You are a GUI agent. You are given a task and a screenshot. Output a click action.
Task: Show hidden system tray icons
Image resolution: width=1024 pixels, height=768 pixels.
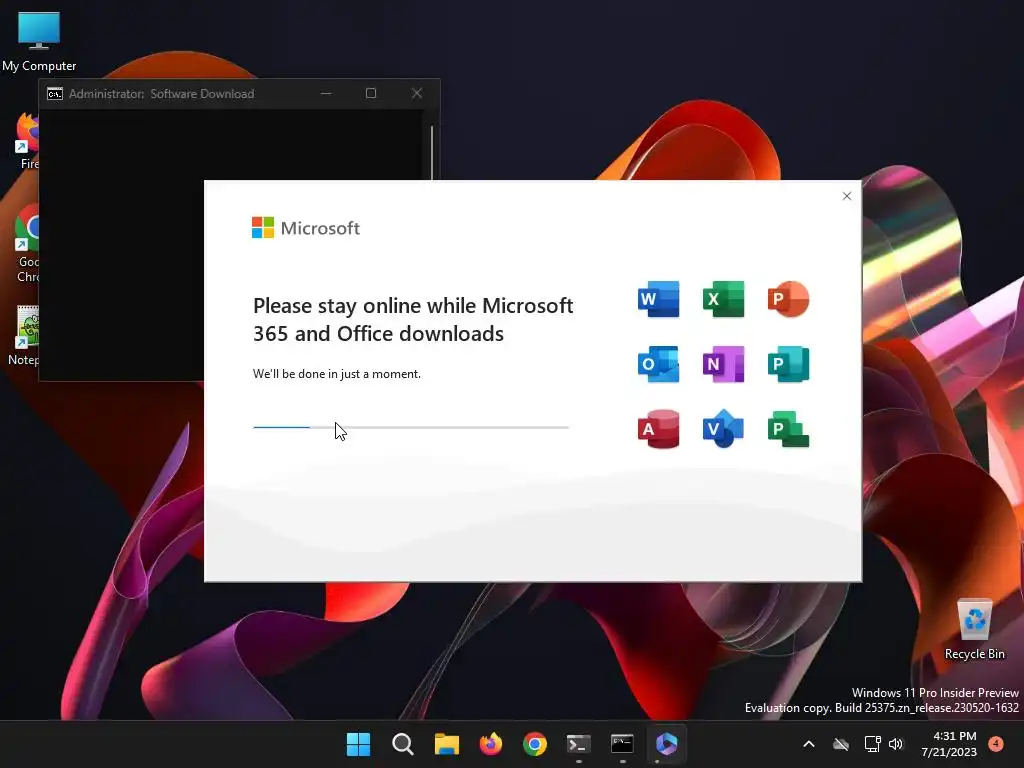click(x=808, y=744)
